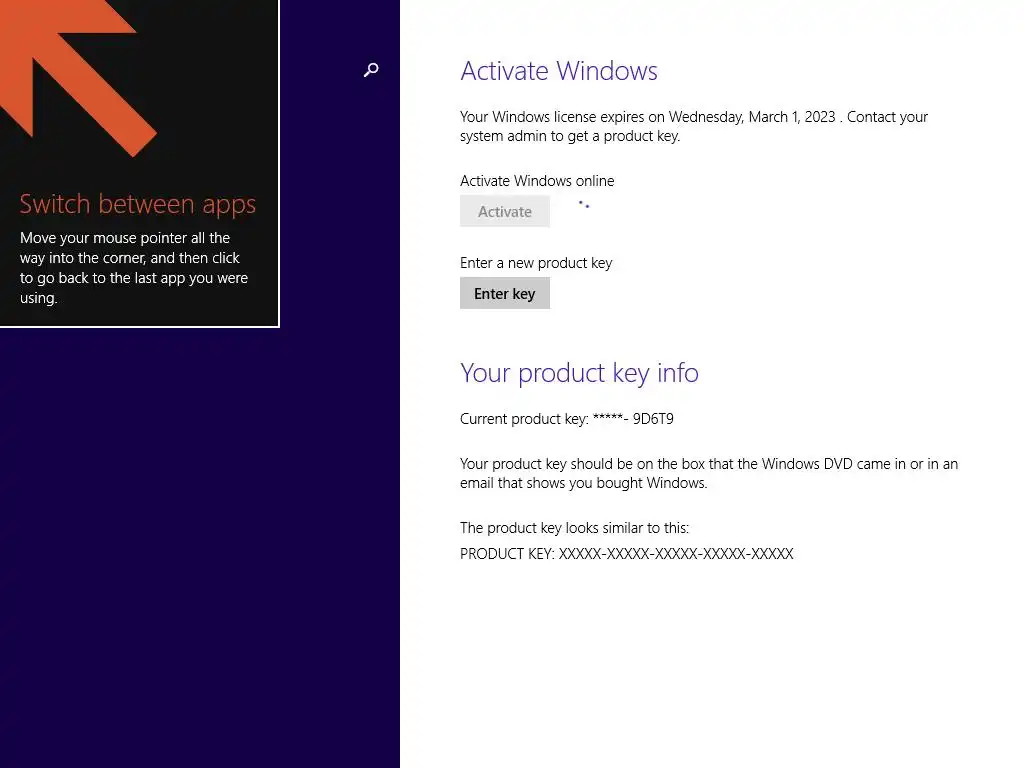Click the Switch between apps tip title
The width and height of the screenshot is (1024, 768).
[137, 204]
